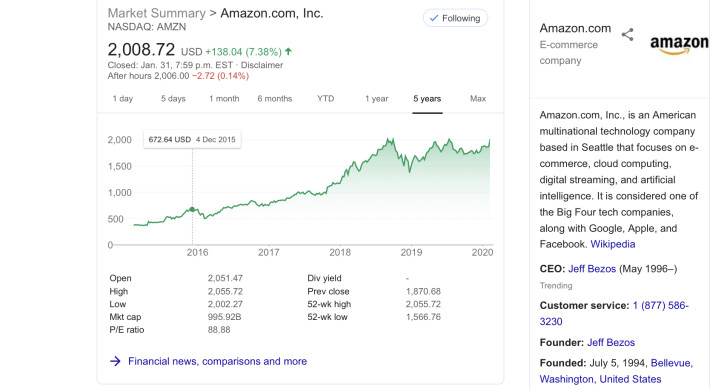The image size is (710, 389).
Task: Click the arrow icon before Financial news
Action: pos(115,361)
